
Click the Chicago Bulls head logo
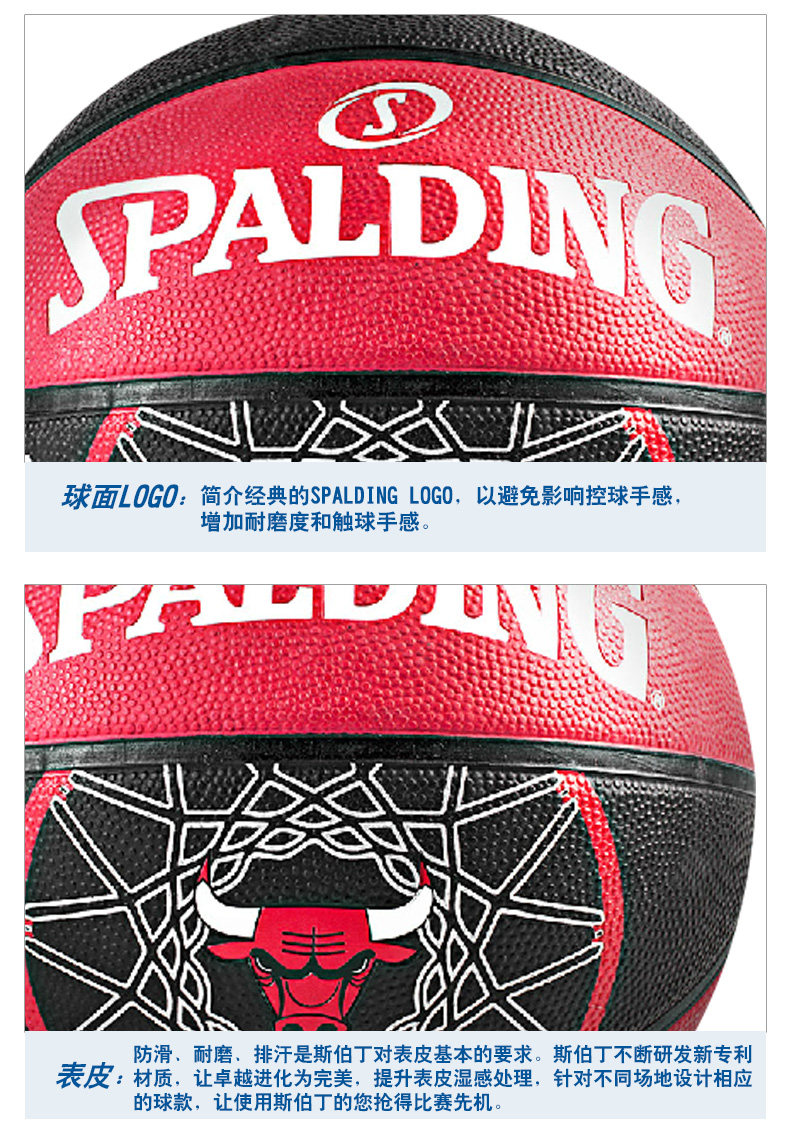tap(313, 955)
